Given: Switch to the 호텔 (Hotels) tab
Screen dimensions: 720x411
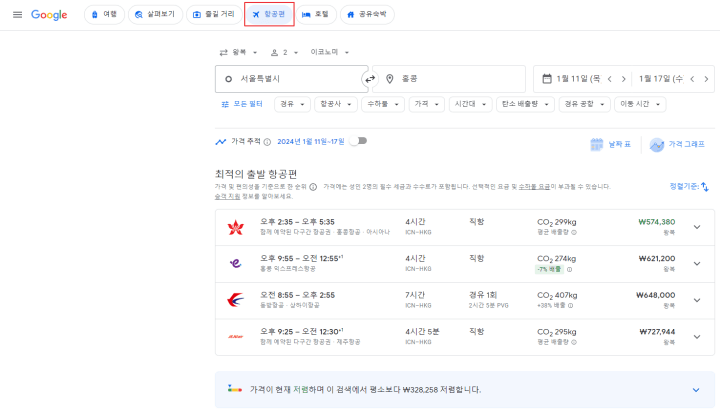Looking at the screenshot, I should click(x=316, y=15).
